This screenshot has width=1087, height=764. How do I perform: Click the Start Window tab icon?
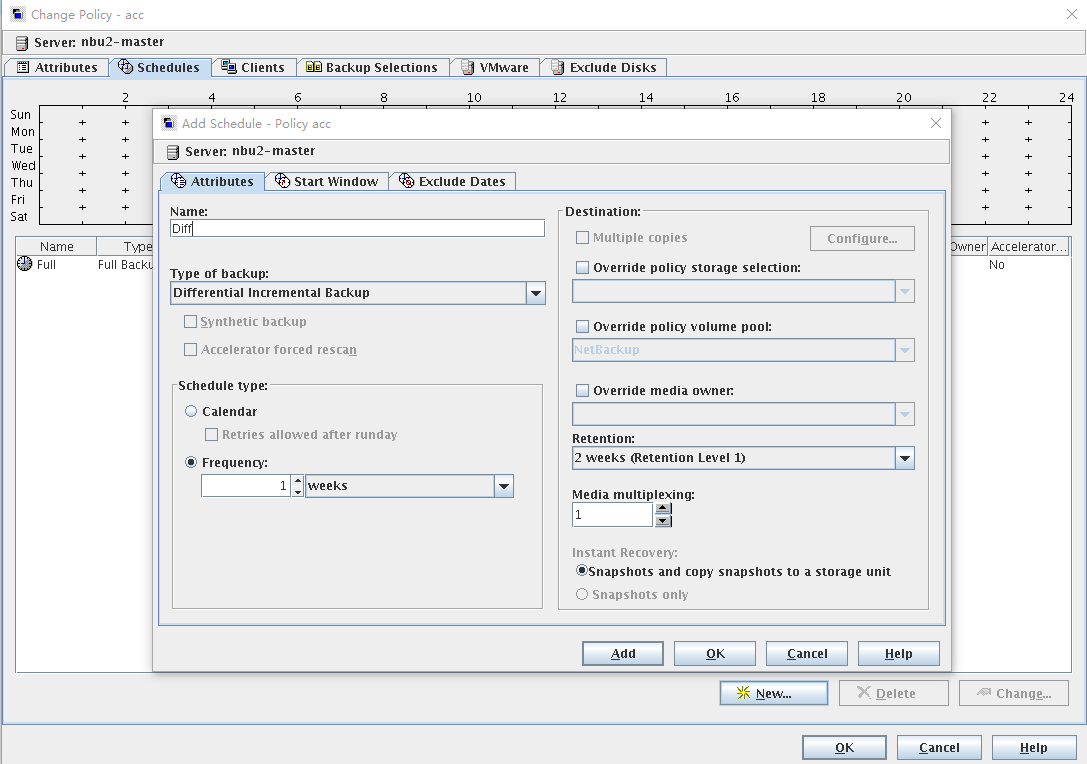[282, 181]
